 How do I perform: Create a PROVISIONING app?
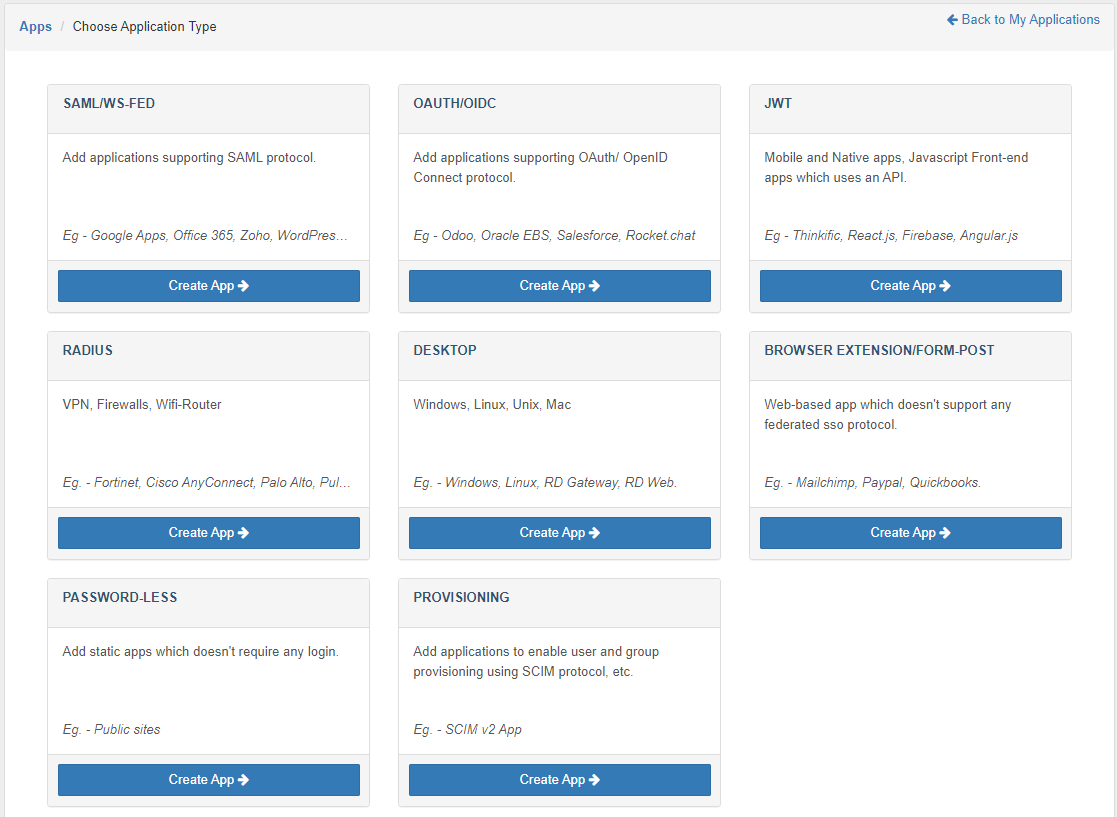point(559,780)
